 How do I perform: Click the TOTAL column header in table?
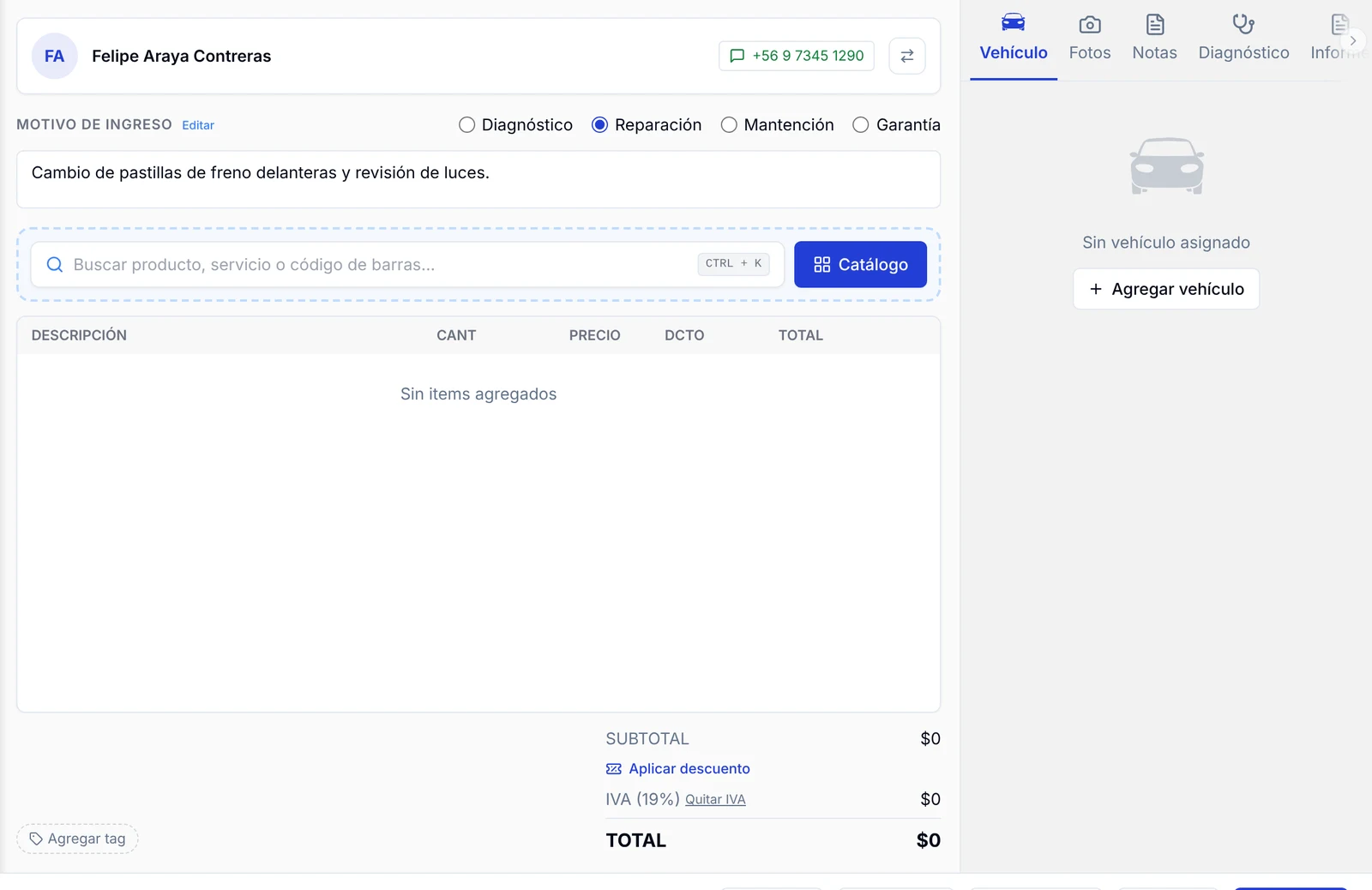click(x=801, y=335)
